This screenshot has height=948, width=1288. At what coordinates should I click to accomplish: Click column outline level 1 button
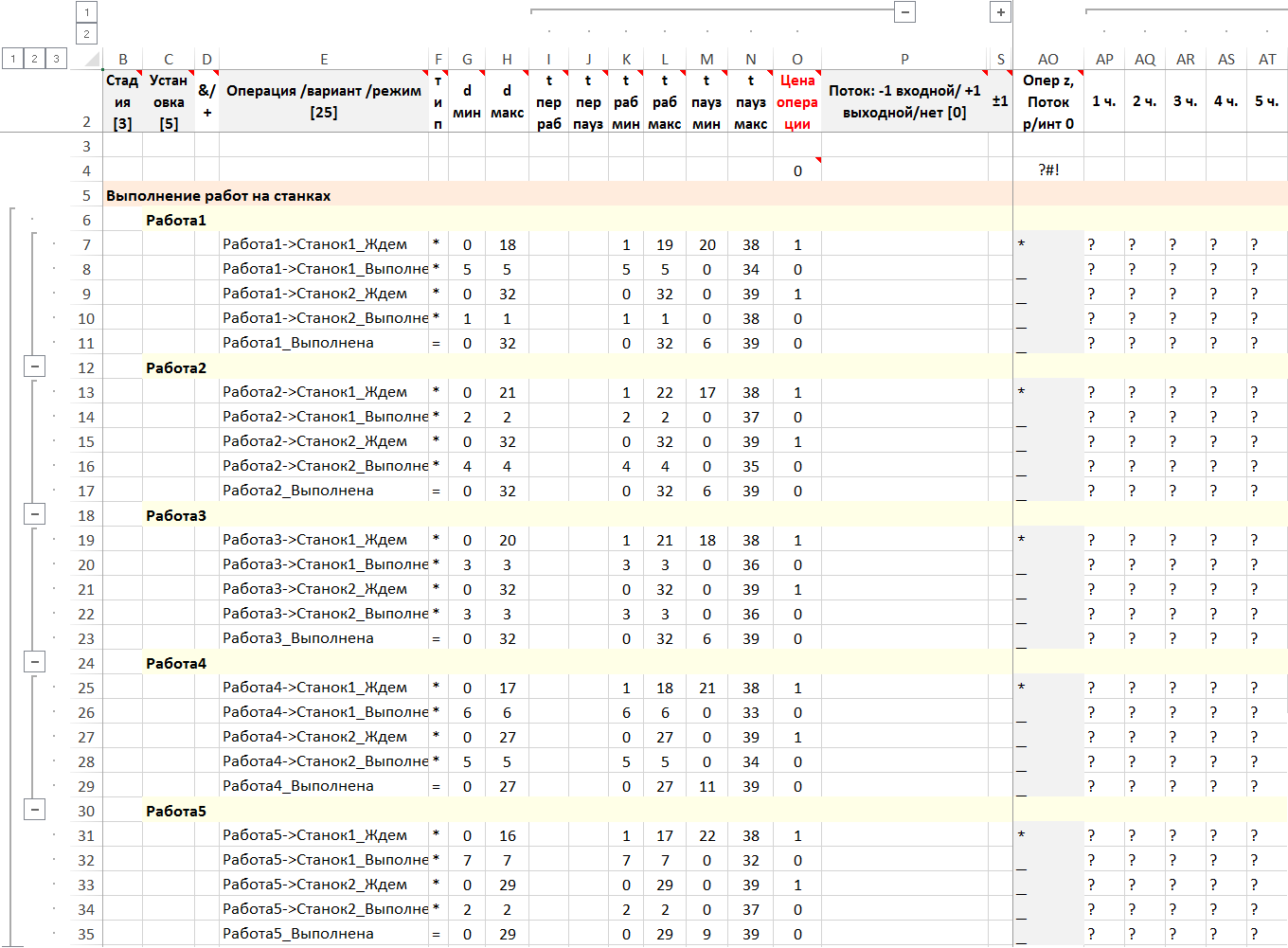(86, 12)
